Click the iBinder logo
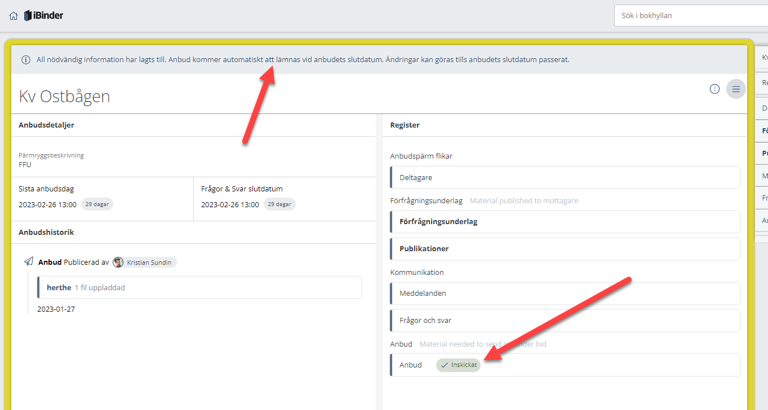Viewport: 768px width, 410px height. coord(42,16)
